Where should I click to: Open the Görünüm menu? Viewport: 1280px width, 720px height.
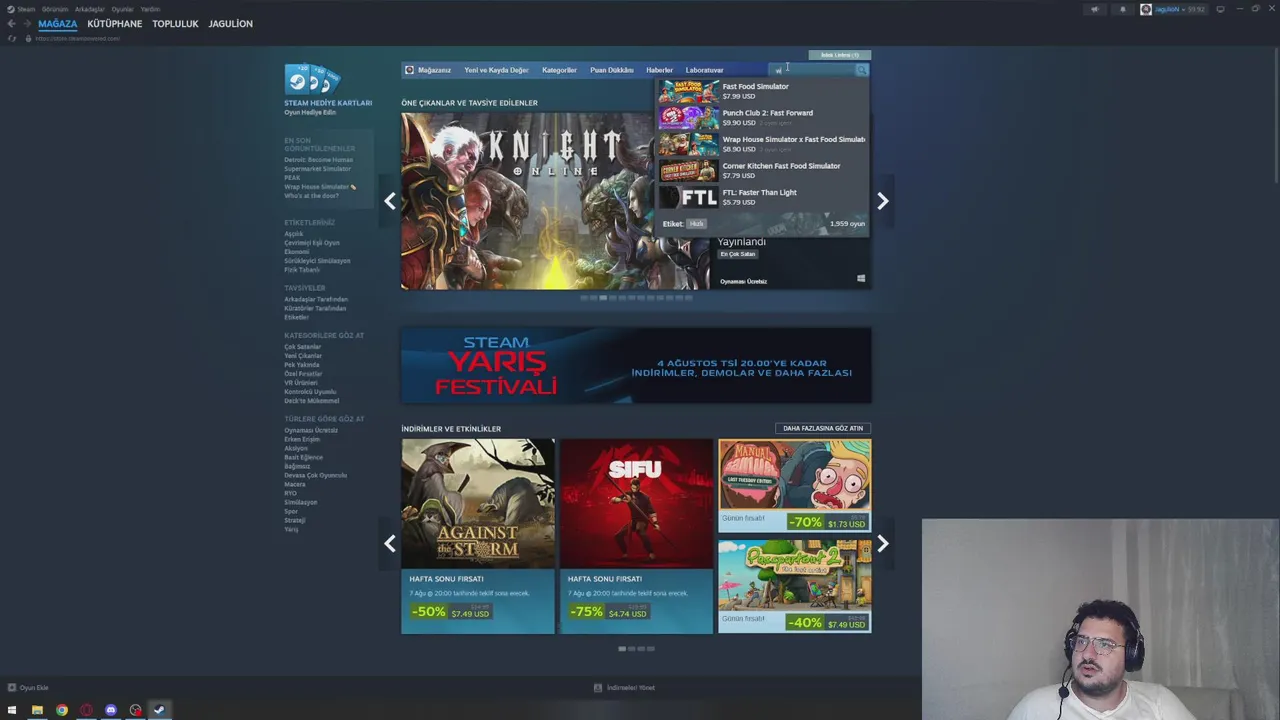point(55,9)
